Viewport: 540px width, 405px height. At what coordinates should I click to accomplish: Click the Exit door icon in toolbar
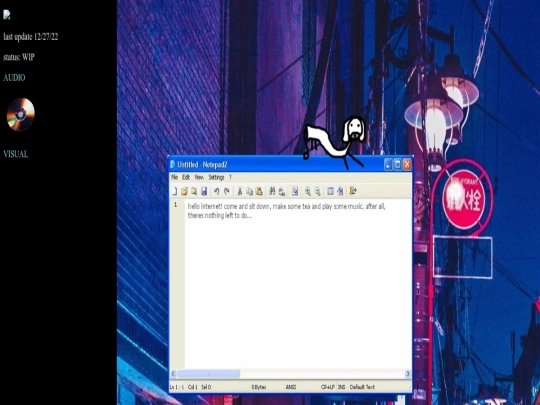[x=353, y=191]
